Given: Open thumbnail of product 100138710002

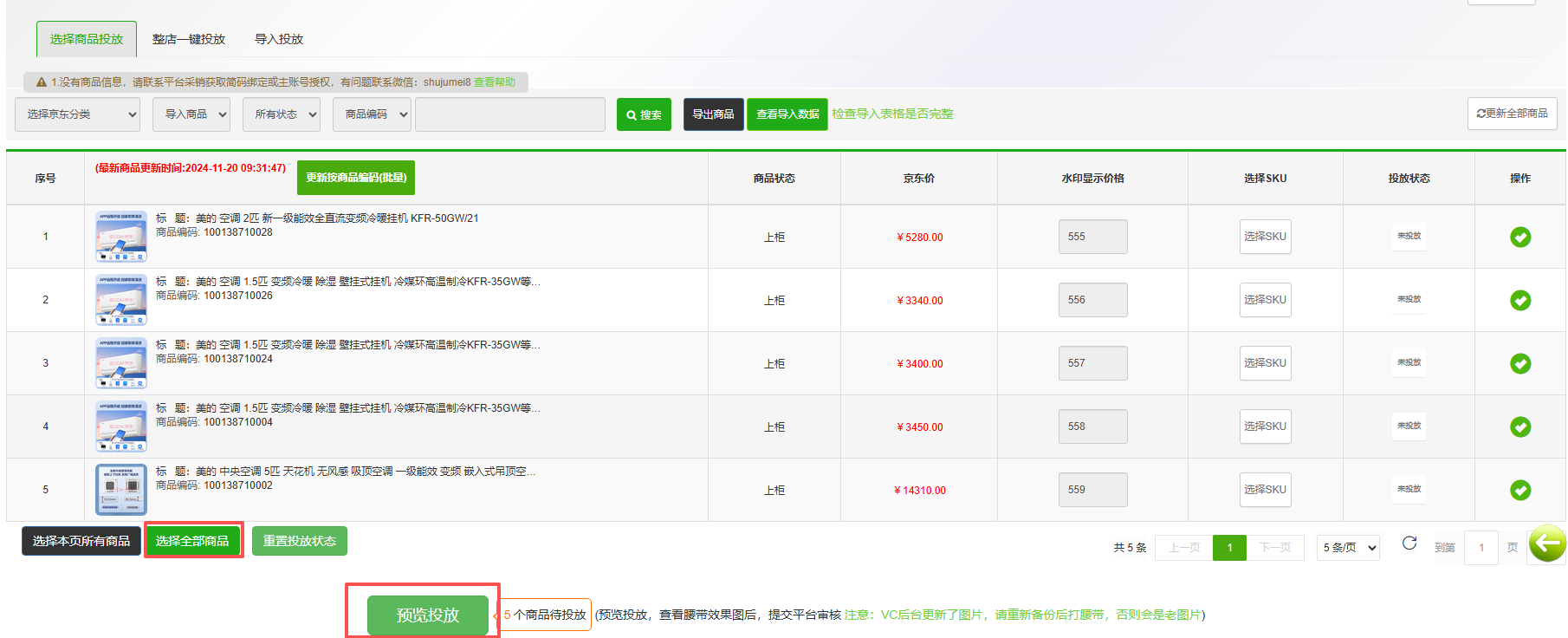Looking at the screenshot, I should pyautogui.click(x=121, y=490).
